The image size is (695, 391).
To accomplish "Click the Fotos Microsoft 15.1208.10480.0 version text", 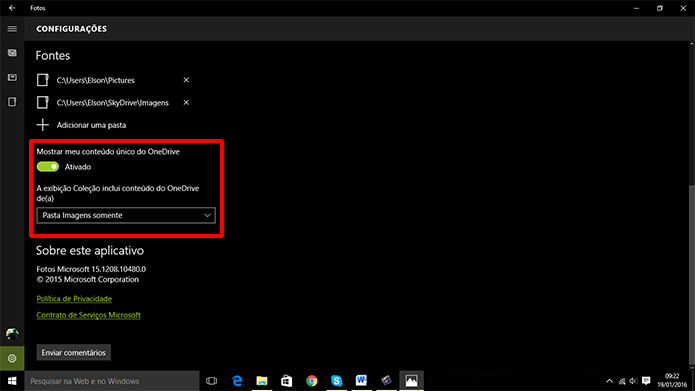I will 91,269.
